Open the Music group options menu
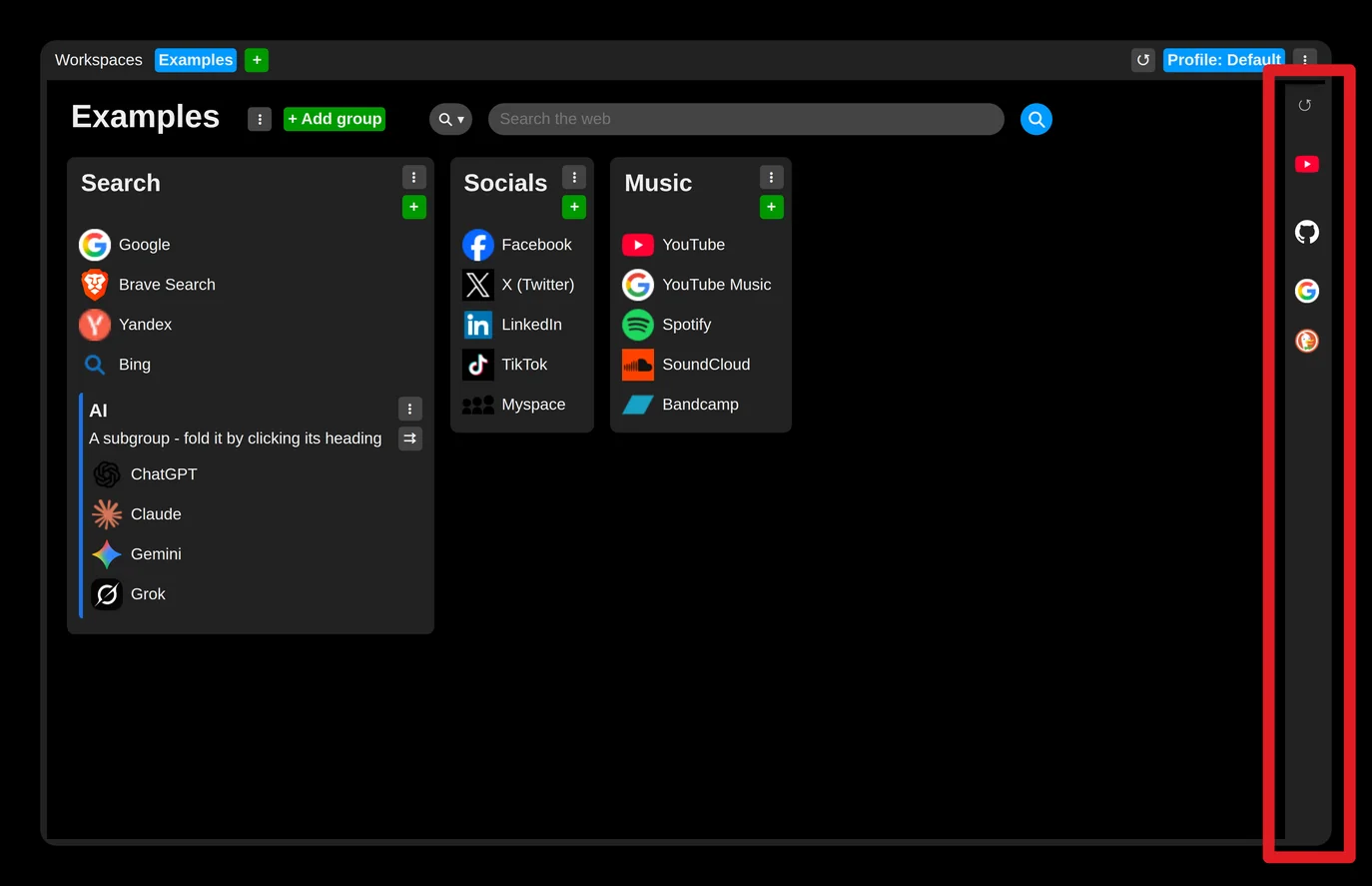The image size is (1372, 886). 772,177
